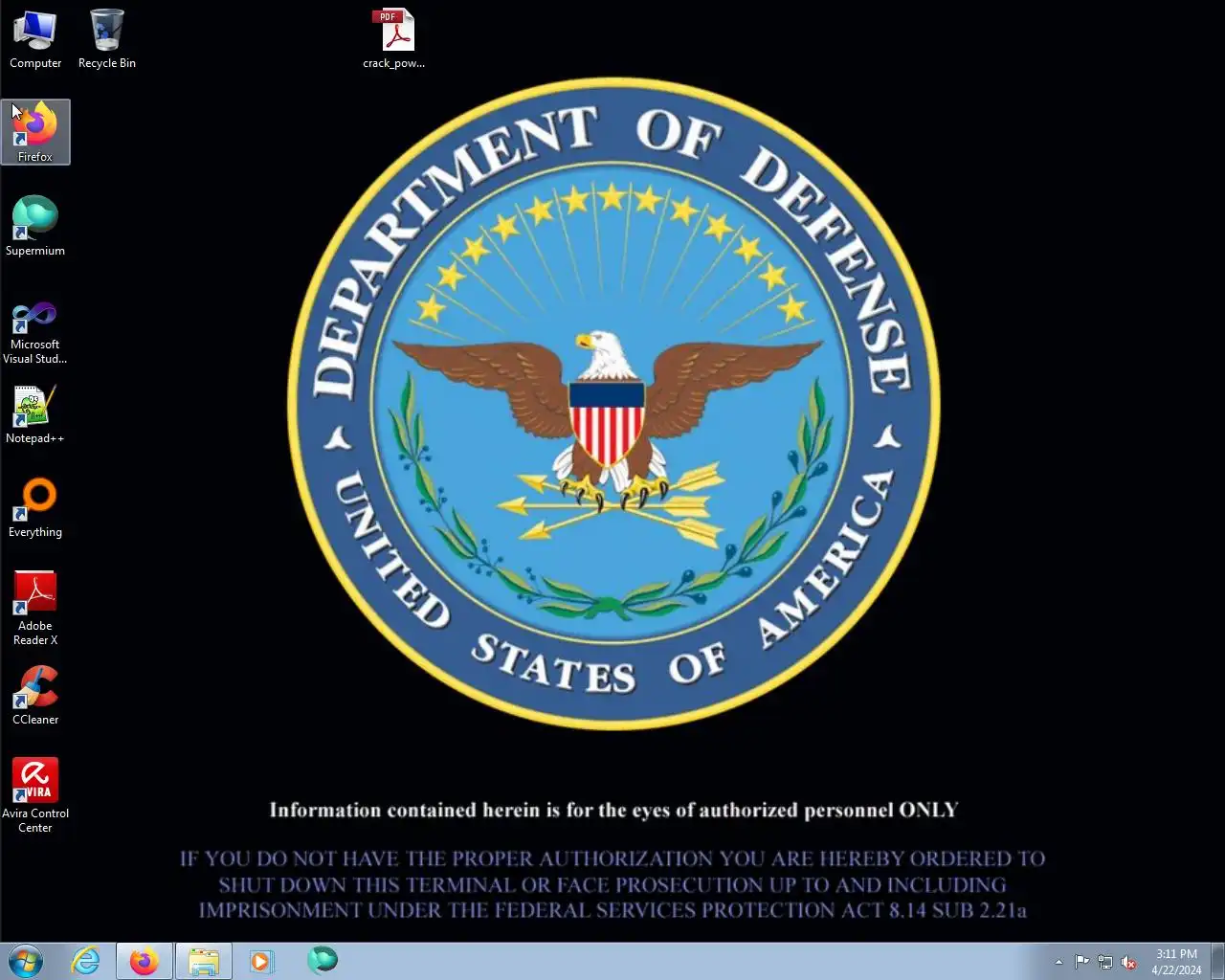This screenshot has height=980, width=1225.
Task: Select the Firefox desktop shortcut
Action: pyautogui.click(x=35, y=132)
